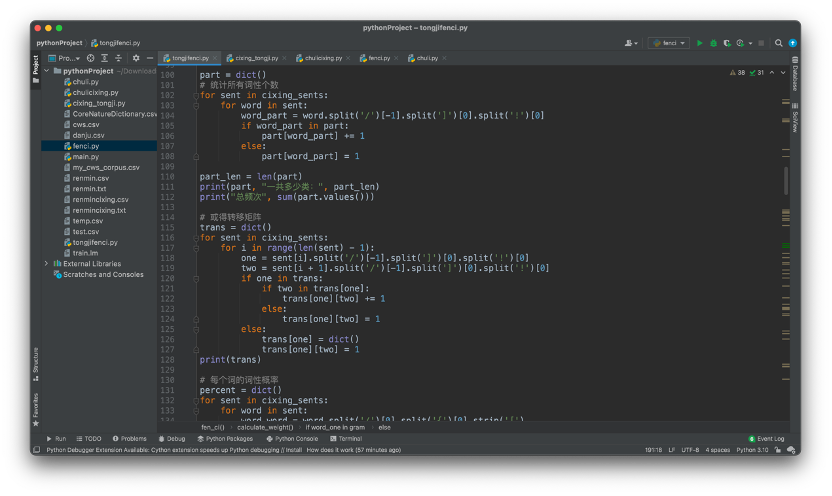Open the Python Packages tool window
The width and height of the screenshot is (832, 496).
tap(226, 439)
